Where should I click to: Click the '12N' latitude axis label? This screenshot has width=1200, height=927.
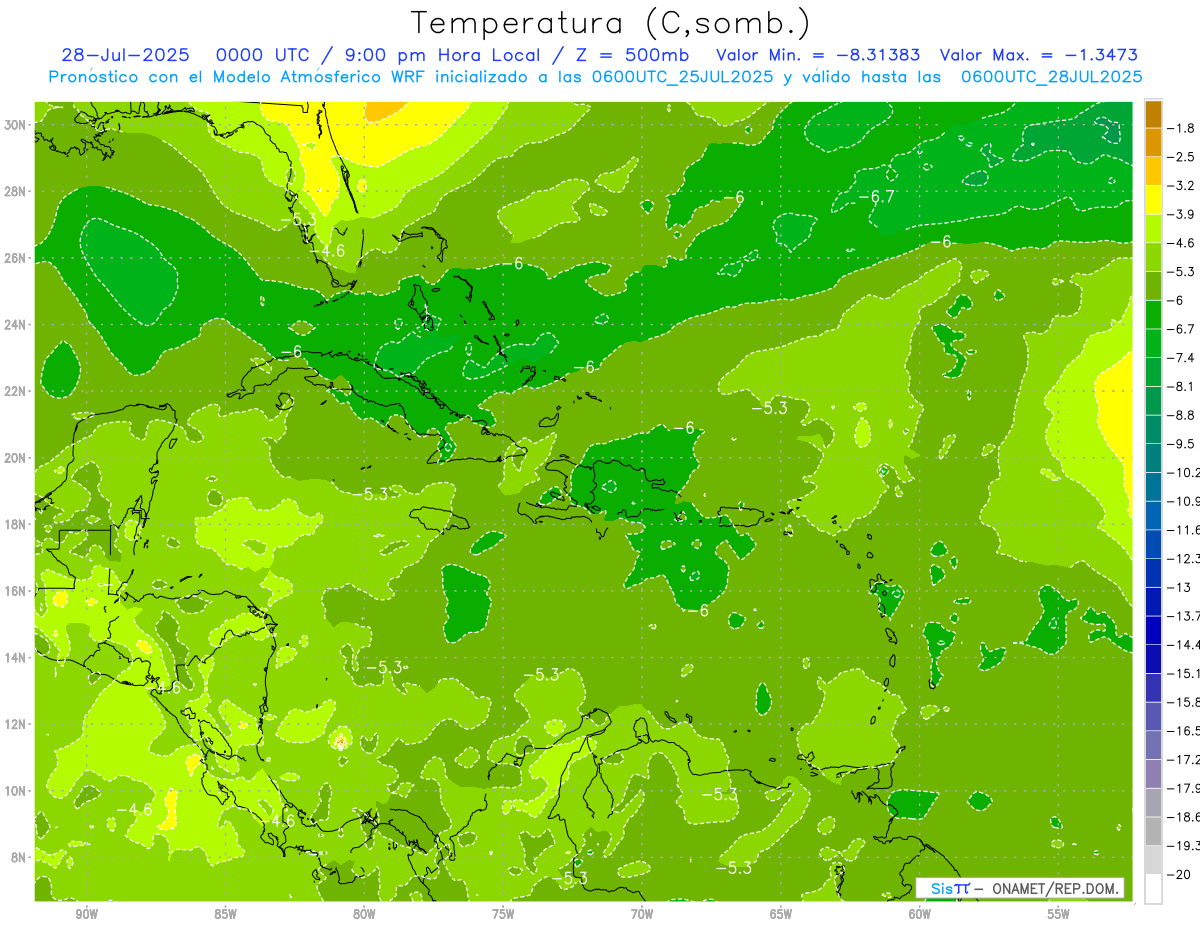tap(17, 724)
